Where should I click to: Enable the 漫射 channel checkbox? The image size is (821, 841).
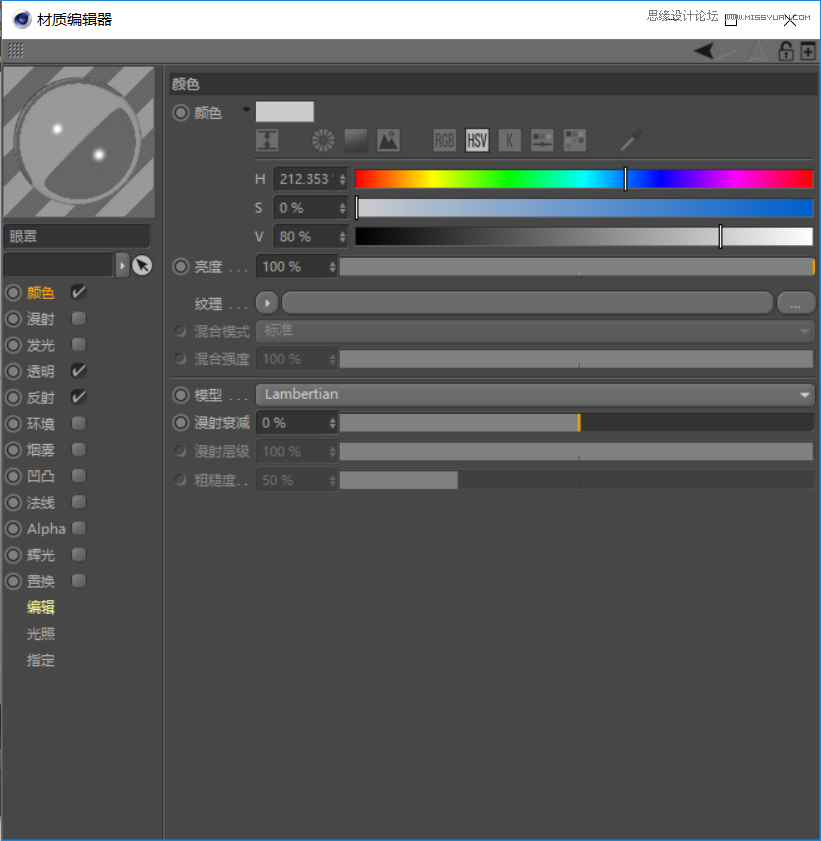(x=77, y=319)
